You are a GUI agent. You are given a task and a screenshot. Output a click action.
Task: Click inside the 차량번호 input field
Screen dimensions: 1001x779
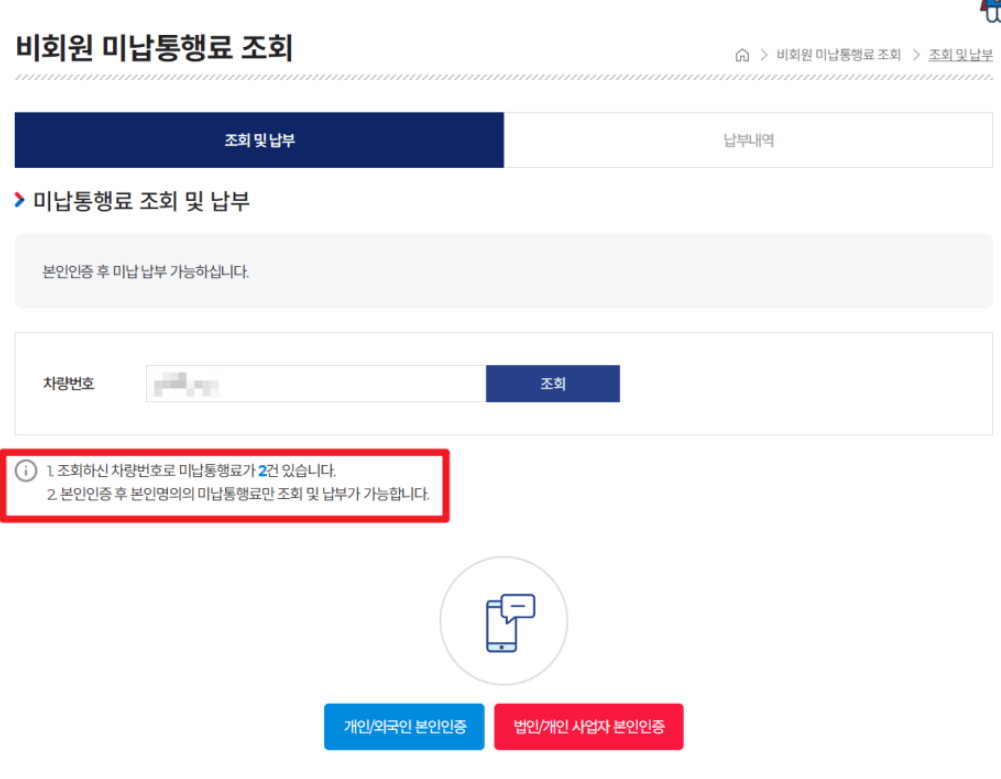pyautogui.click(x=310, y=383)
